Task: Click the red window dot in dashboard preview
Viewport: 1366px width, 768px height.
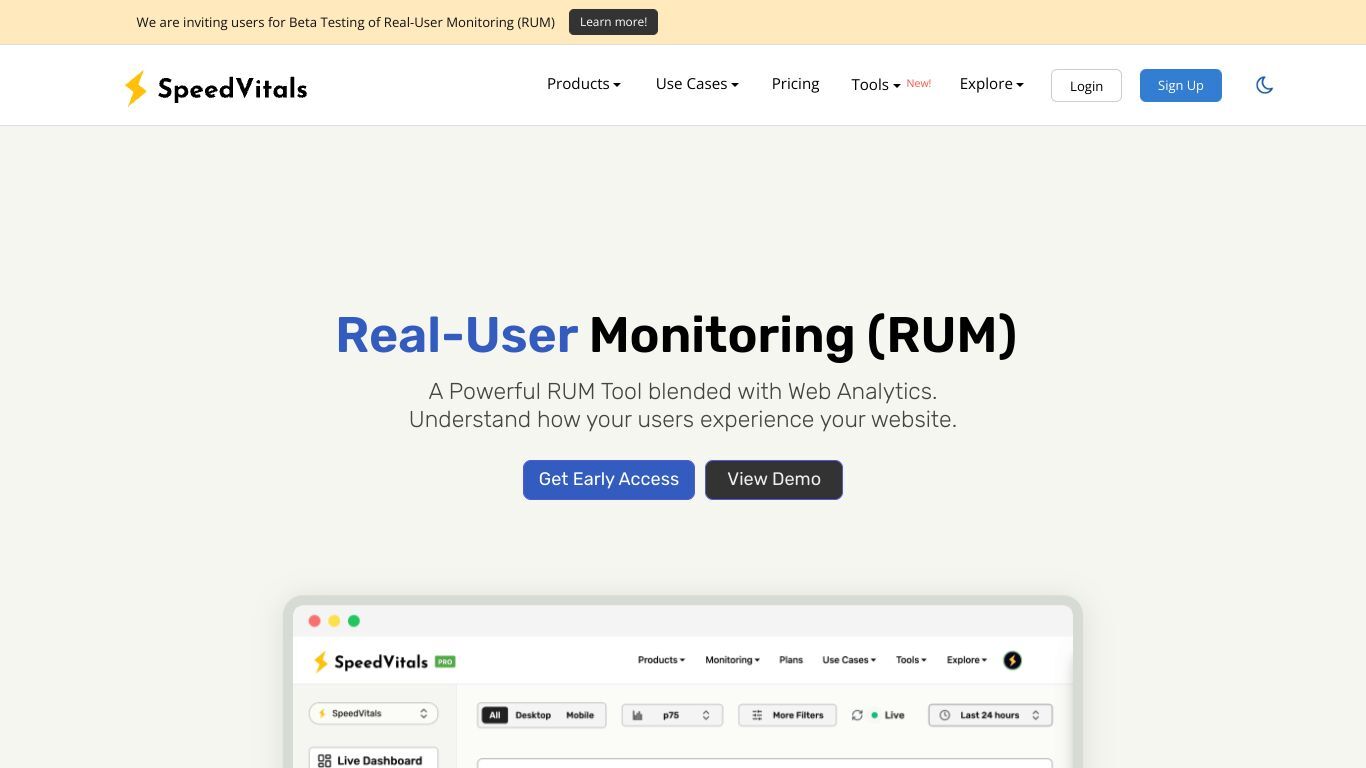Action: pyautogui.click(x=314, y=621)
